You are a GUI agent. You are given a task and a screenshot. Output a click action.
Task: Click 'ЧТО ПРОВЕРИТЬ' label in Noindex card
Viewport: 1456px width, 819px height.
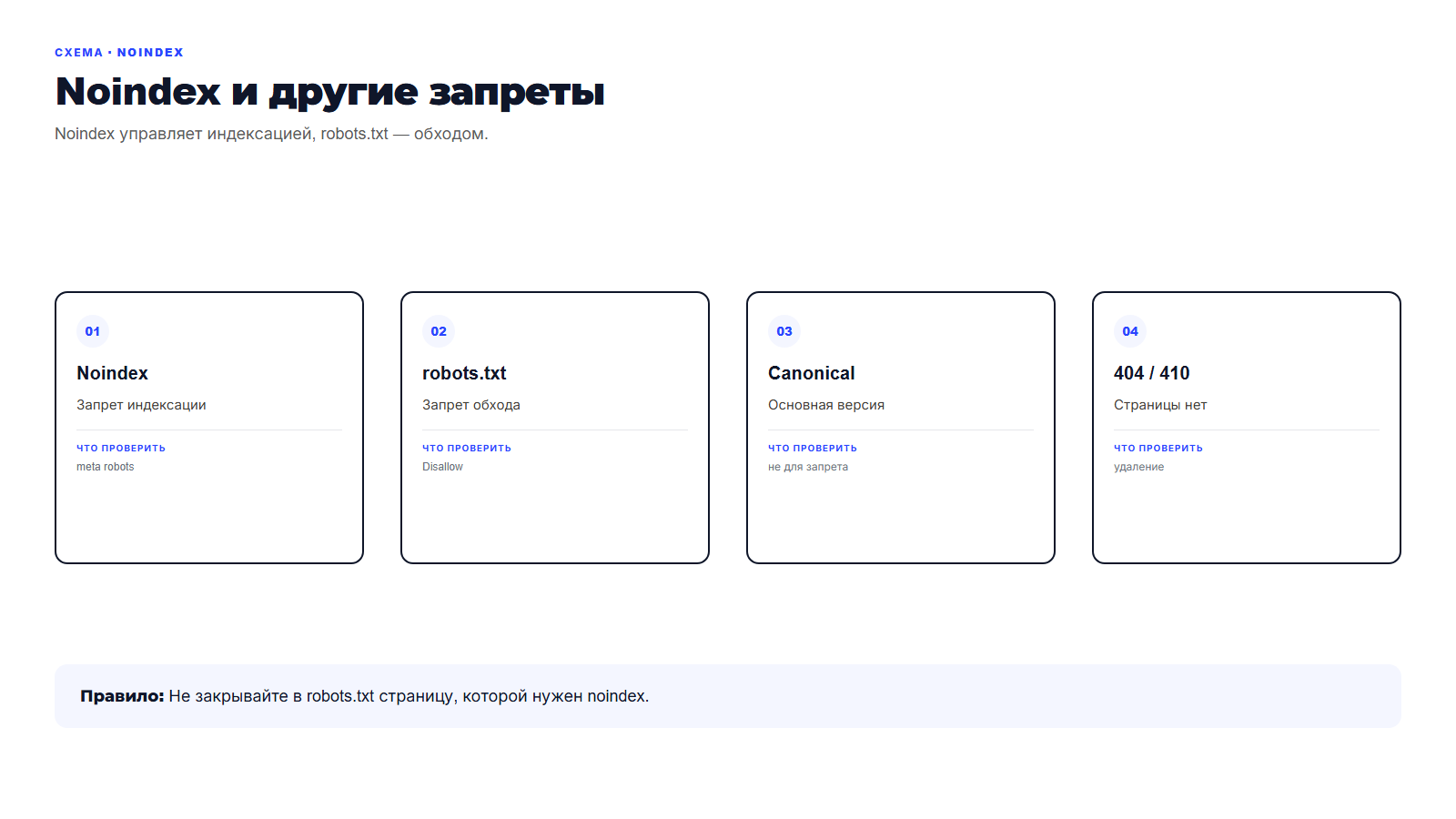point(121,448)
